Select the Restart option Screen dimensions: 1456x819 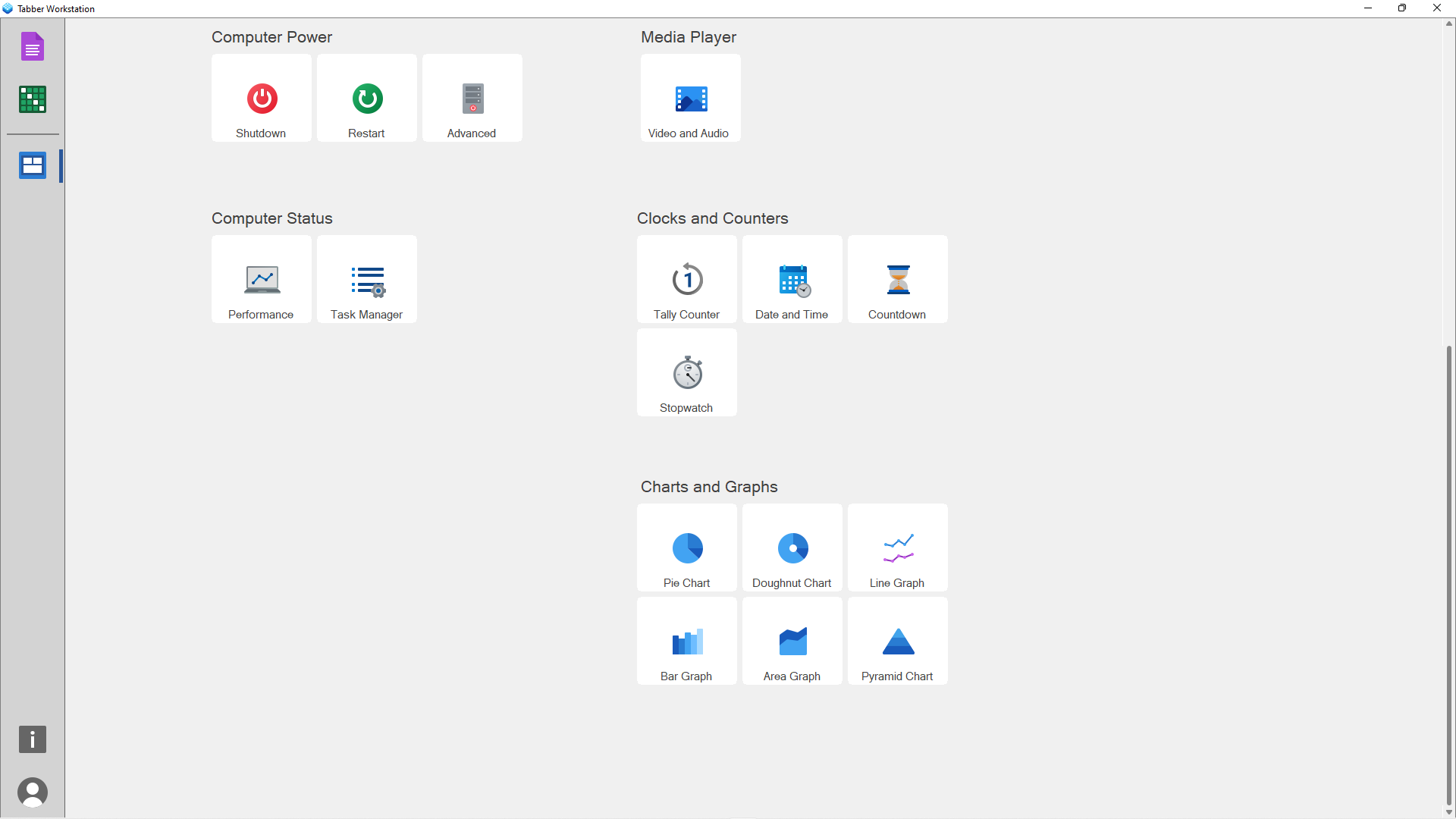(x=366, y=97)
